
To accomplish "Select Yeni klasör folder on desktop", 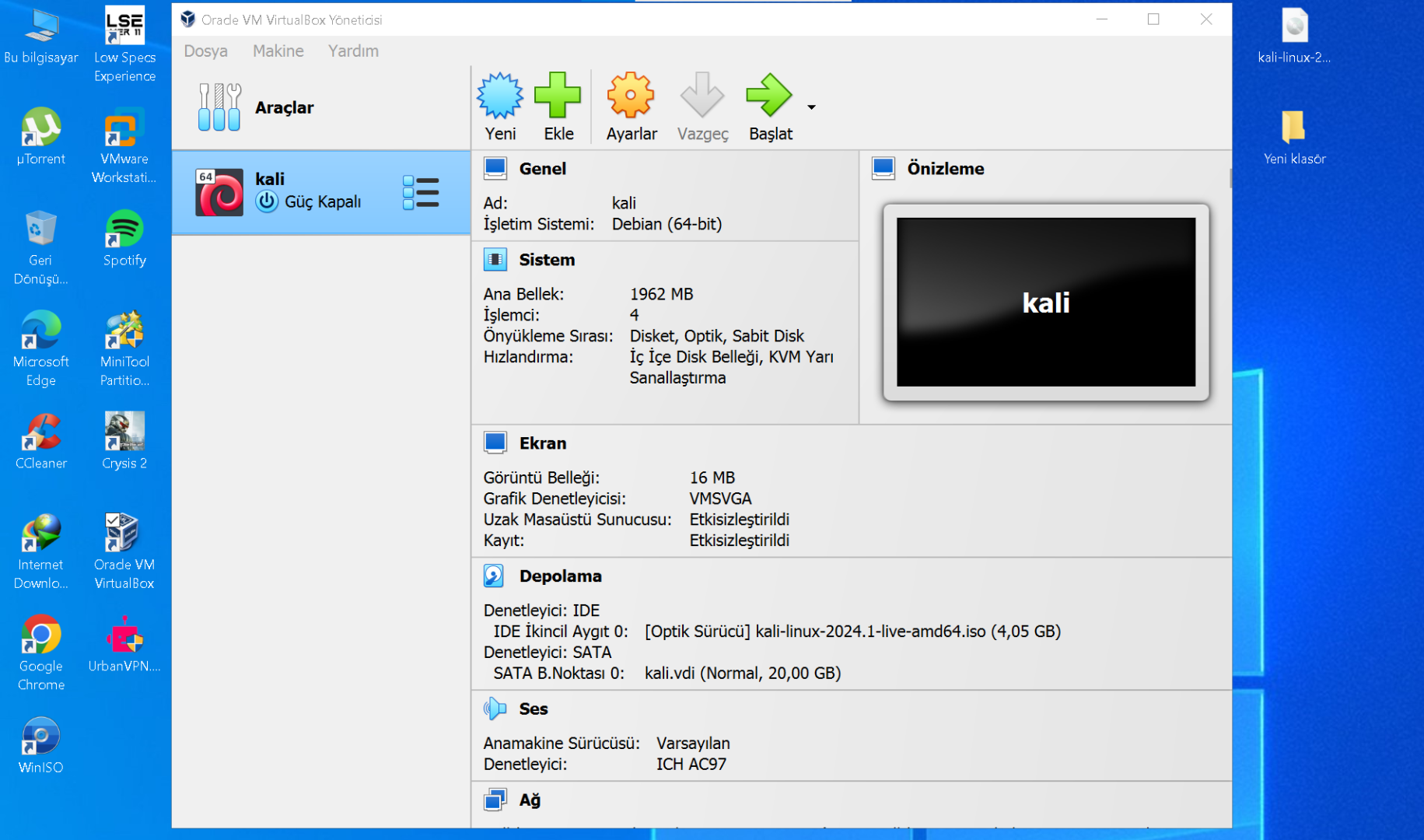I will click(x=1294, y=138).
